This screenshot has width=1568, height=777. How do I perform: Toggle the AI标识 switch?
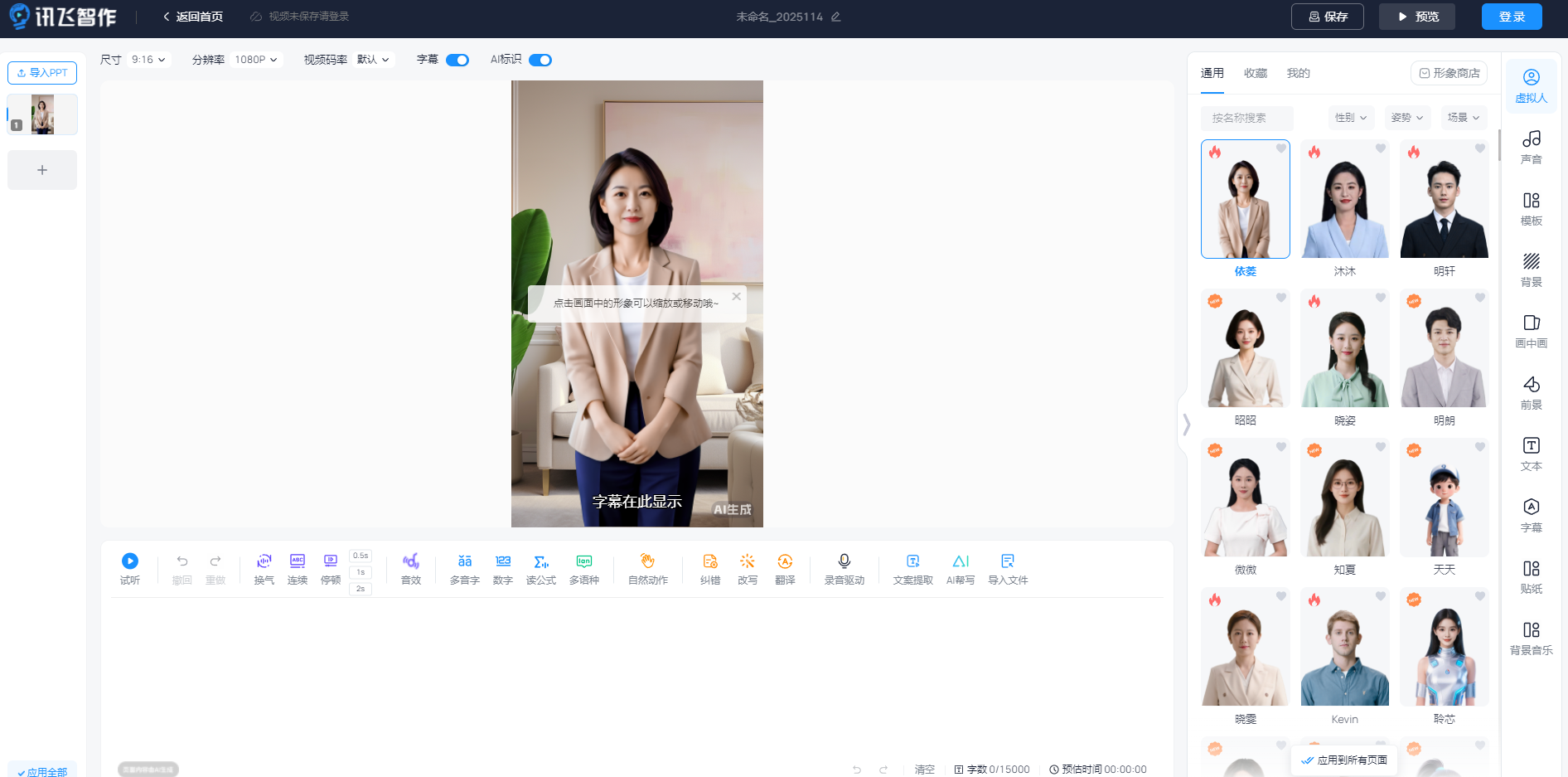coord(540,60)
